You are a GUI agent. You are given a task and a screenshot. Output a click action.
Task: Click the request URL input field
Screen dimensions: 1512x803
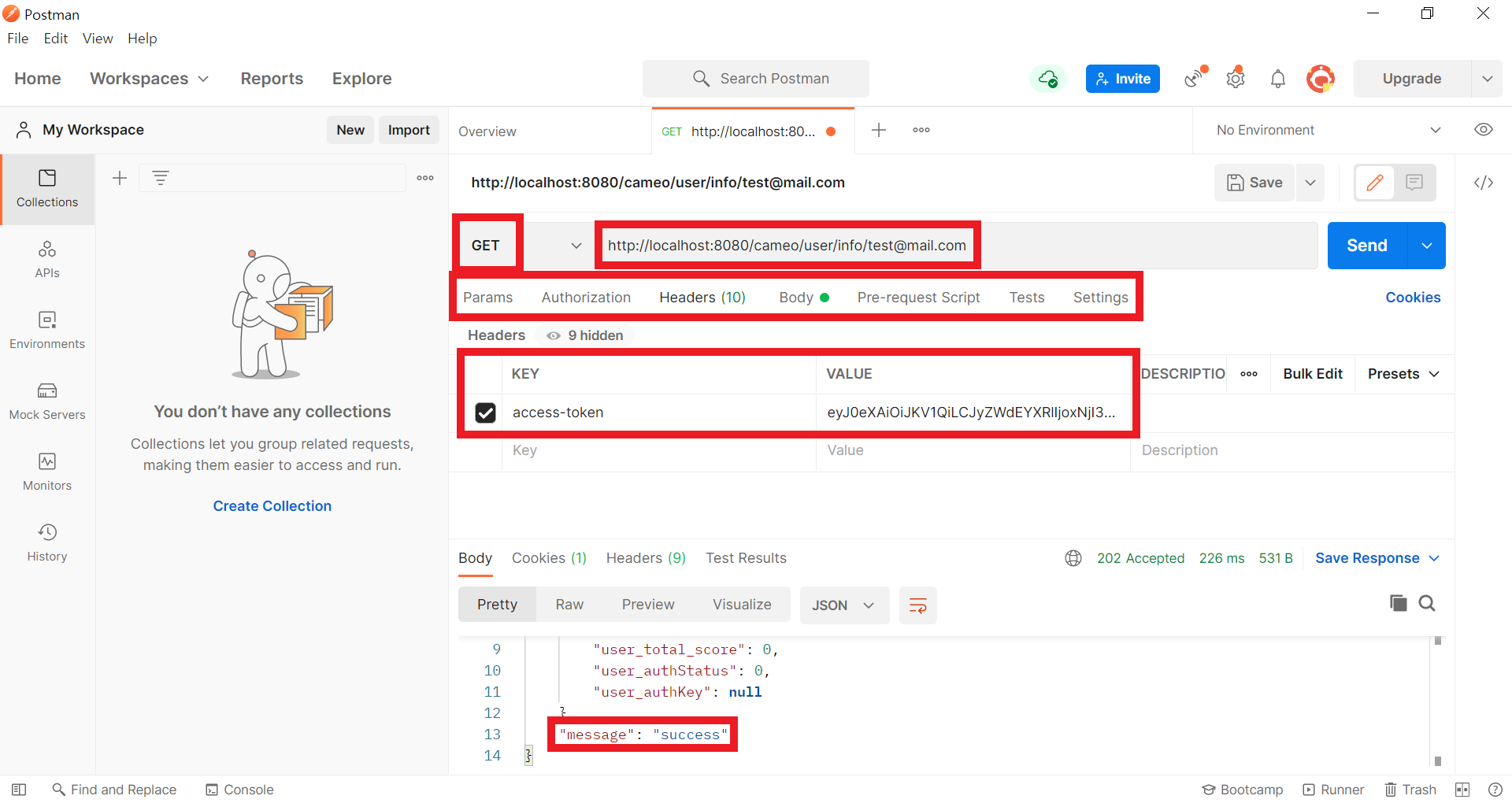(958, 246)
